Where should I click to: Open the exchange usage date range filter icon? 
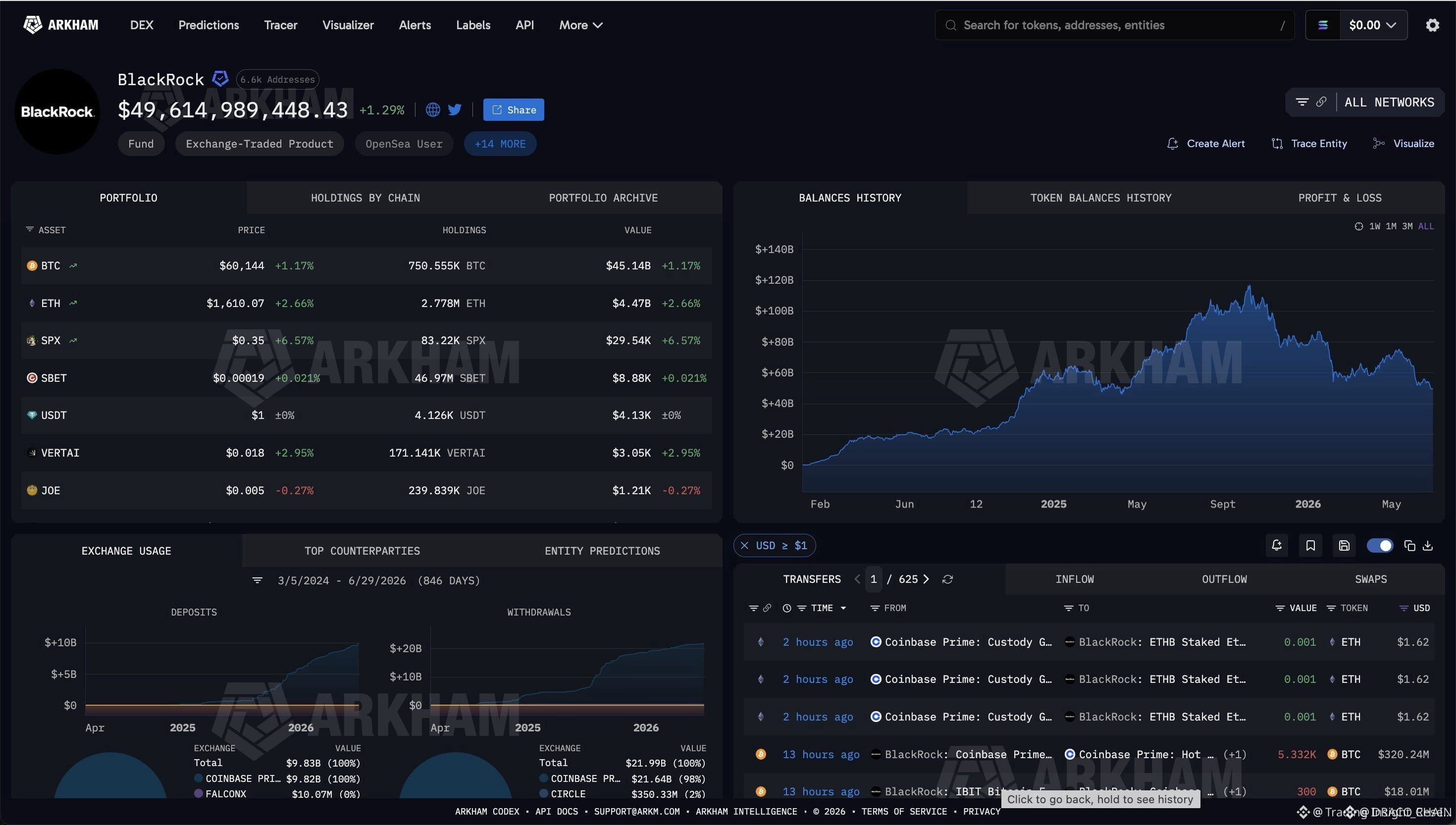point(257,580)
